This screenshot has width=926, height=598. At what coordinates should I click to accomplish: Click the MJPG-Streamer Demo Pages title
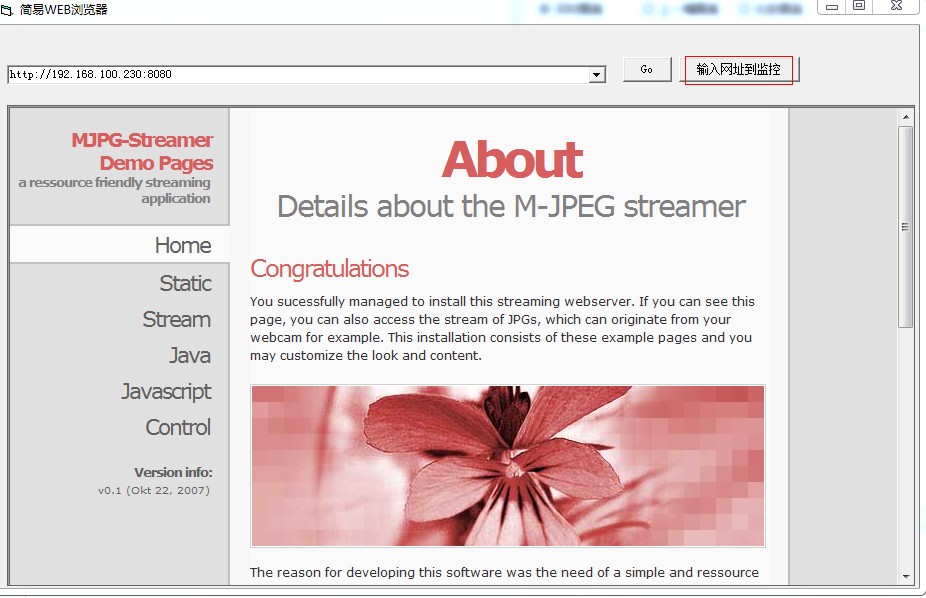[141, 152]
